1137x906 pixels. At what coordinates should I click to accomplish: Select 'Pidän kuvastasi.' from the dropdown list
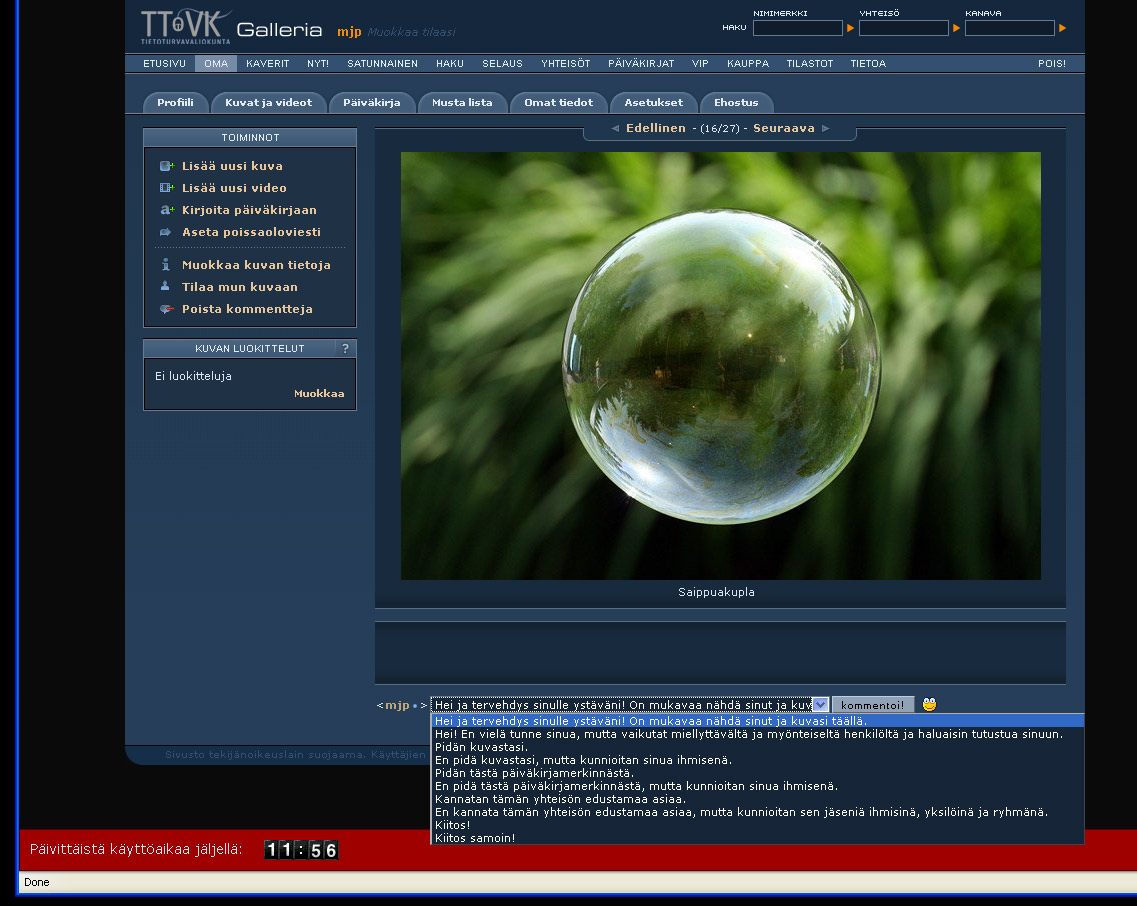[x=481, y=747]
